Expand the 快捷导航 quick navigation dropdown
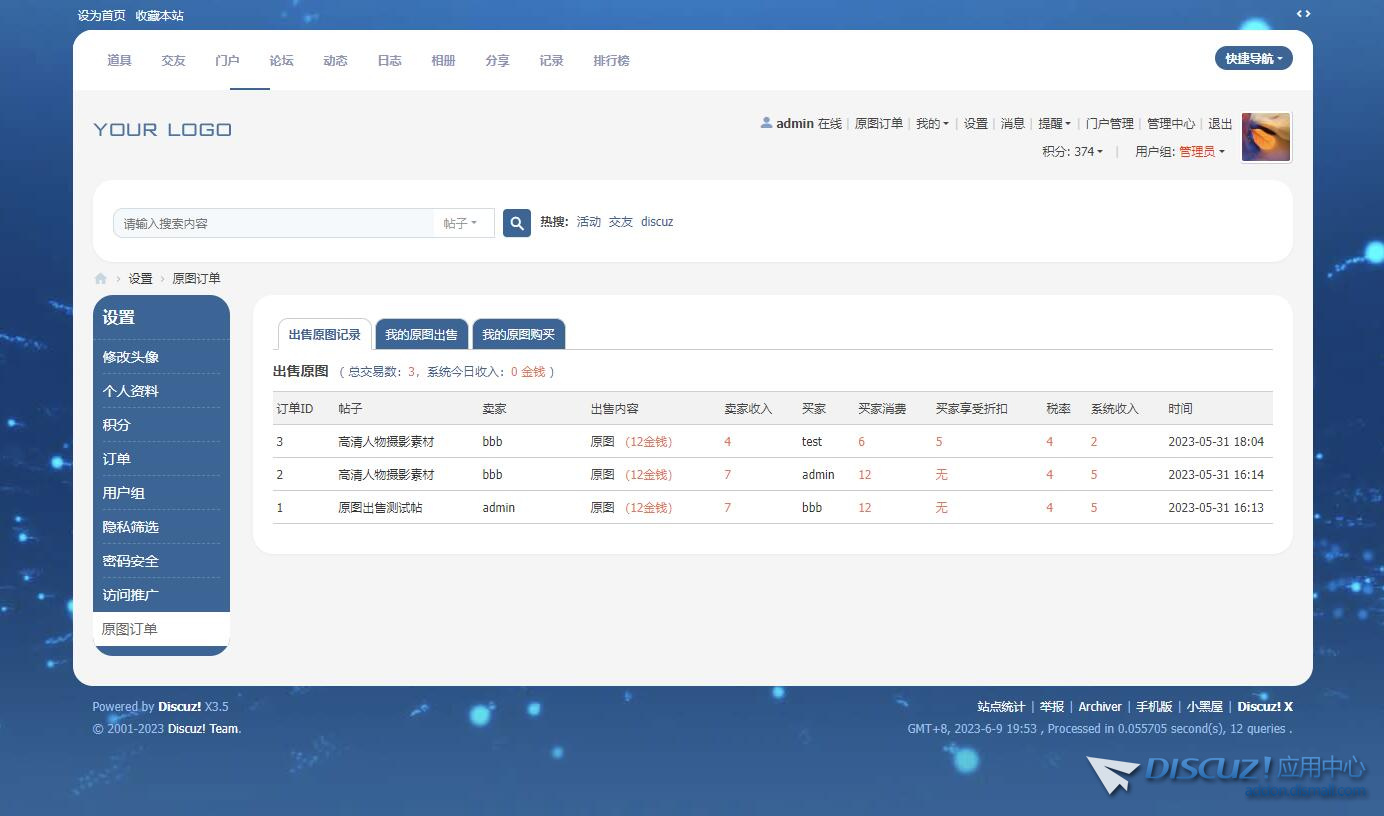The image size is (1384, 816). [1253, 59]
